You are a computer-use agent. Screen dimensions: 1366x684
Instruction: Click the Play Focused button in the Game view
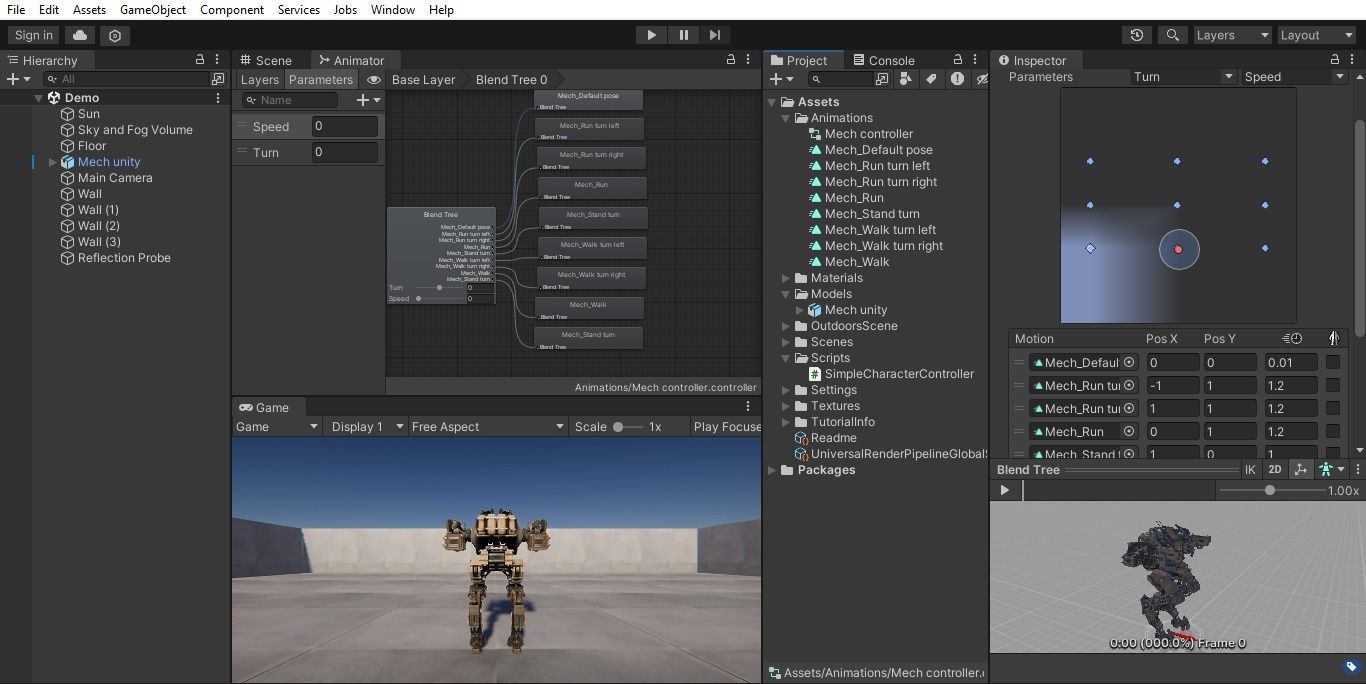726,426
